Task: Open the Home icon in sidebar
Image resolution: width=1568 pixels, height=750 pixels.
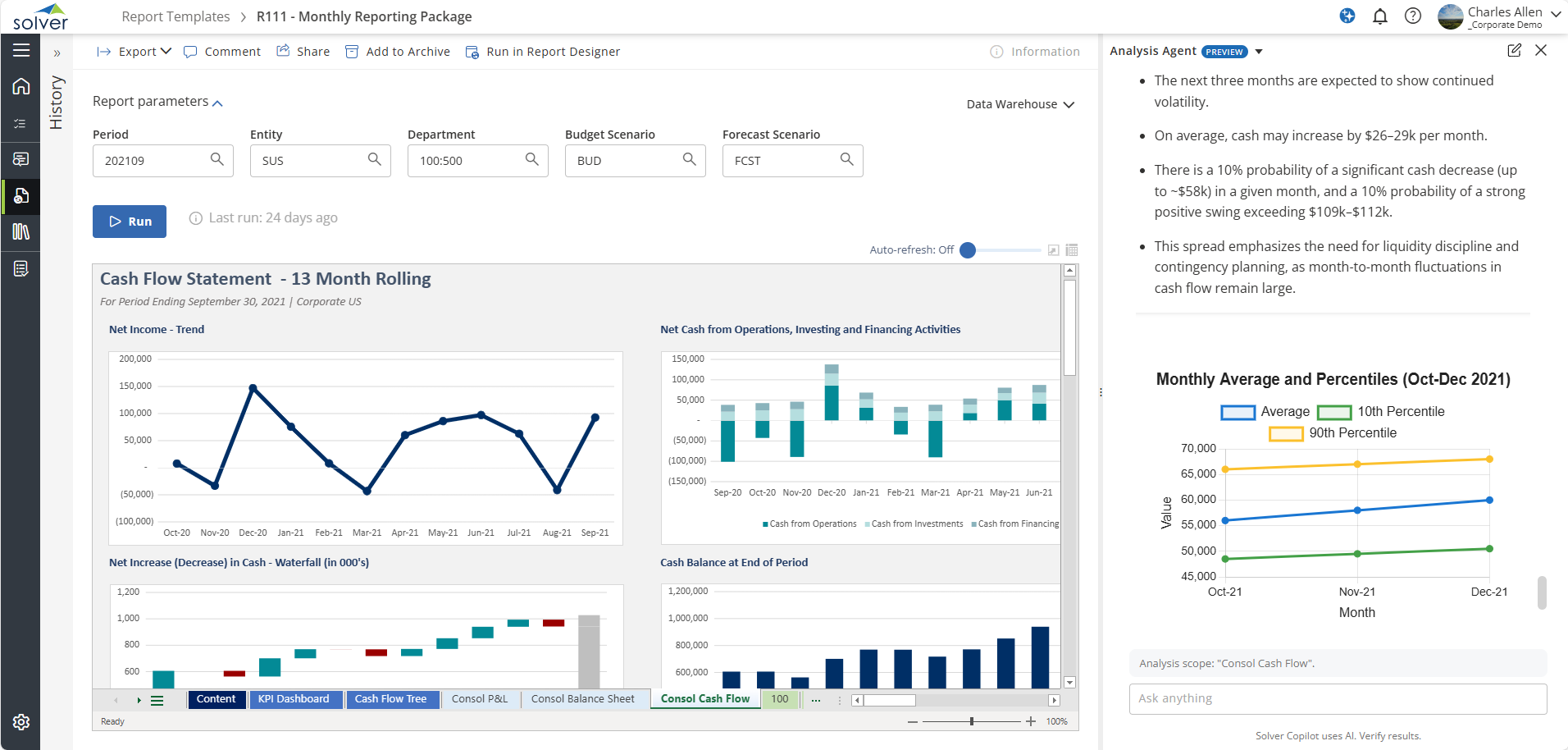Action: click(21, 86)
